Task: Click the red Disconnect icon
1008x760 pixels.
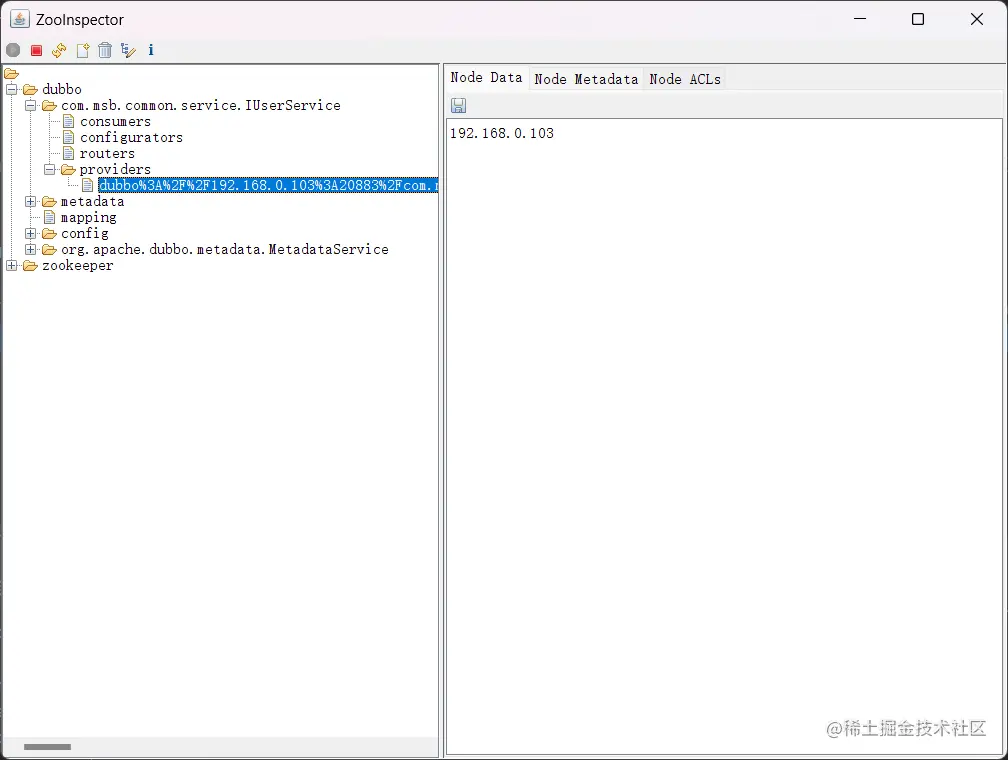Action: point(37,50)
